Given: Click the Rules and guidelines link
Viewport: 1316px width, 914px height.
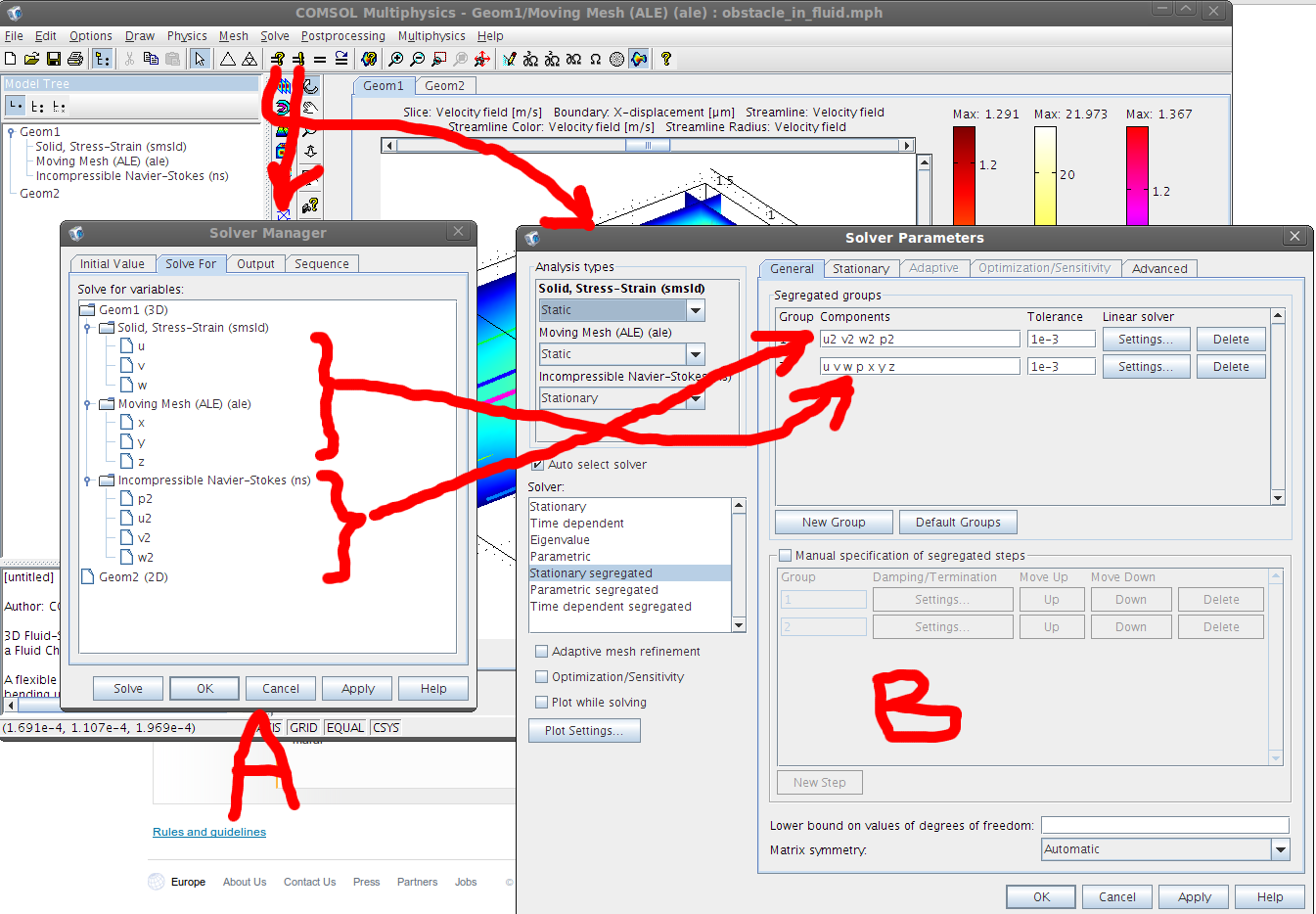Looking at the screenshot, I should click(x=209, y=832).
